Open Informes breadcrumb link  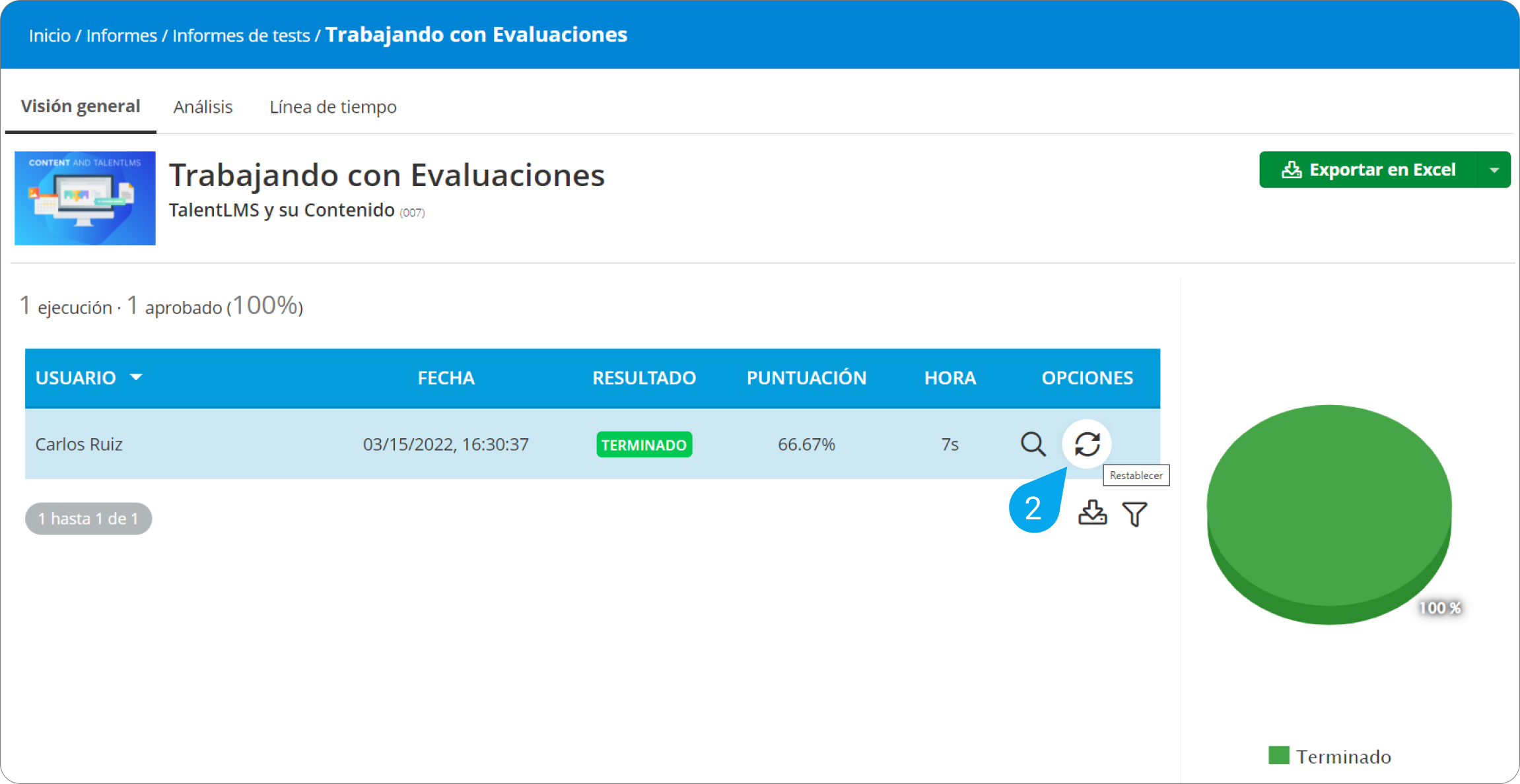pos(121,35)
